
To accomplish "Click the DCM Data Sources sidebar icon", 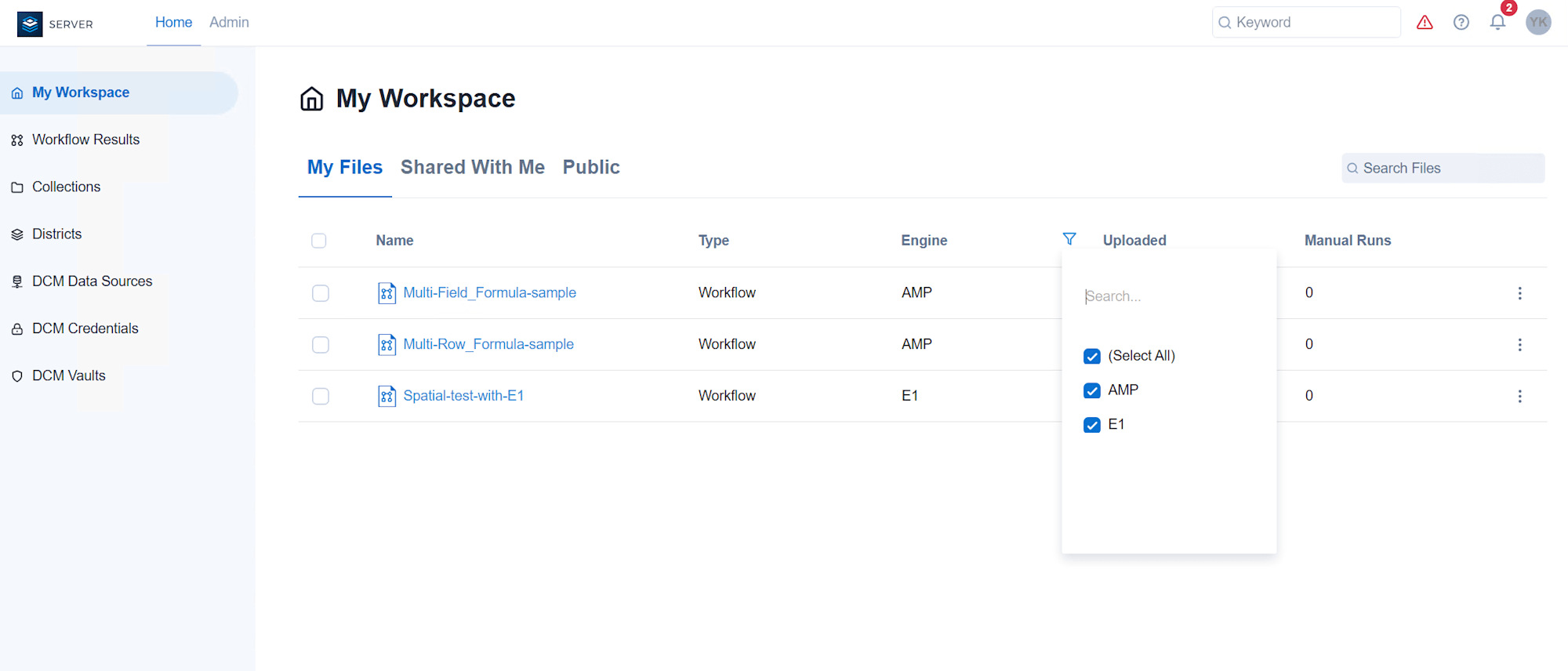I will 17,281.
